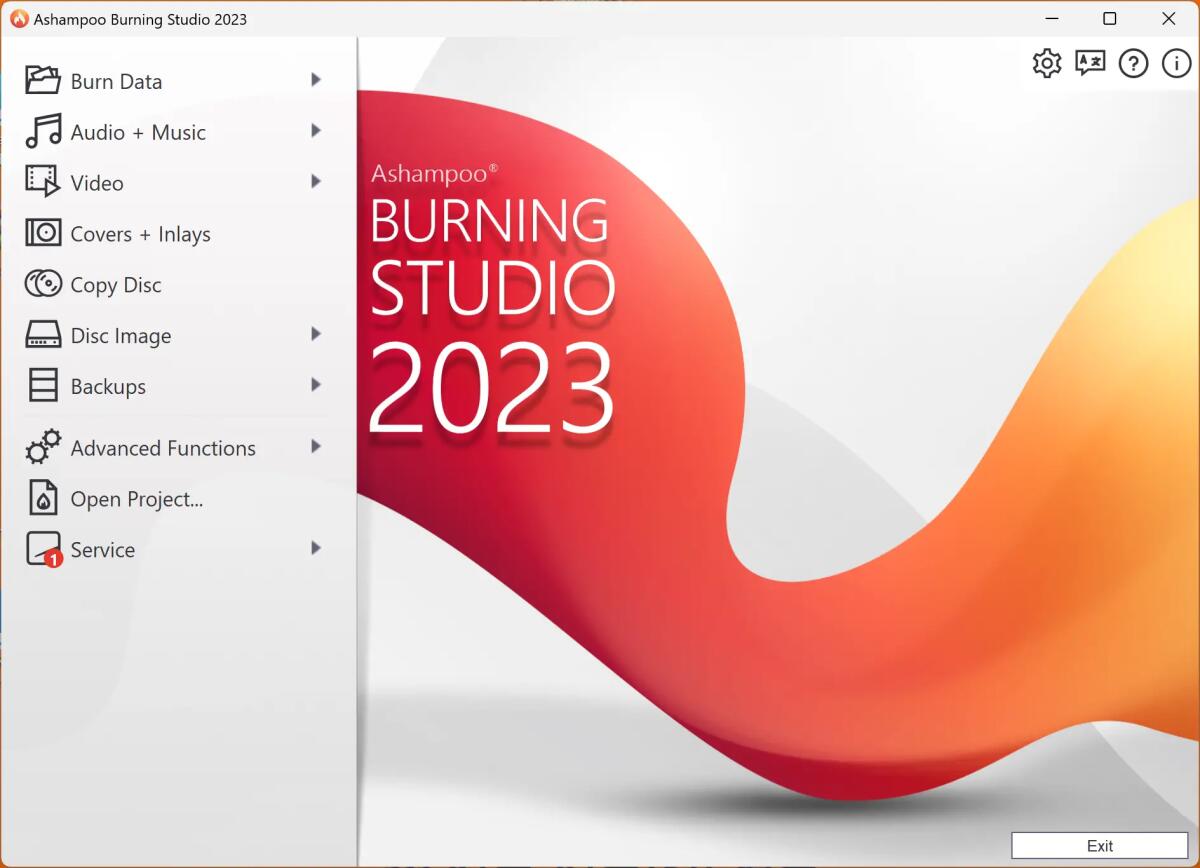Open the Audio + Music section icon

click(x=41, y=131)
